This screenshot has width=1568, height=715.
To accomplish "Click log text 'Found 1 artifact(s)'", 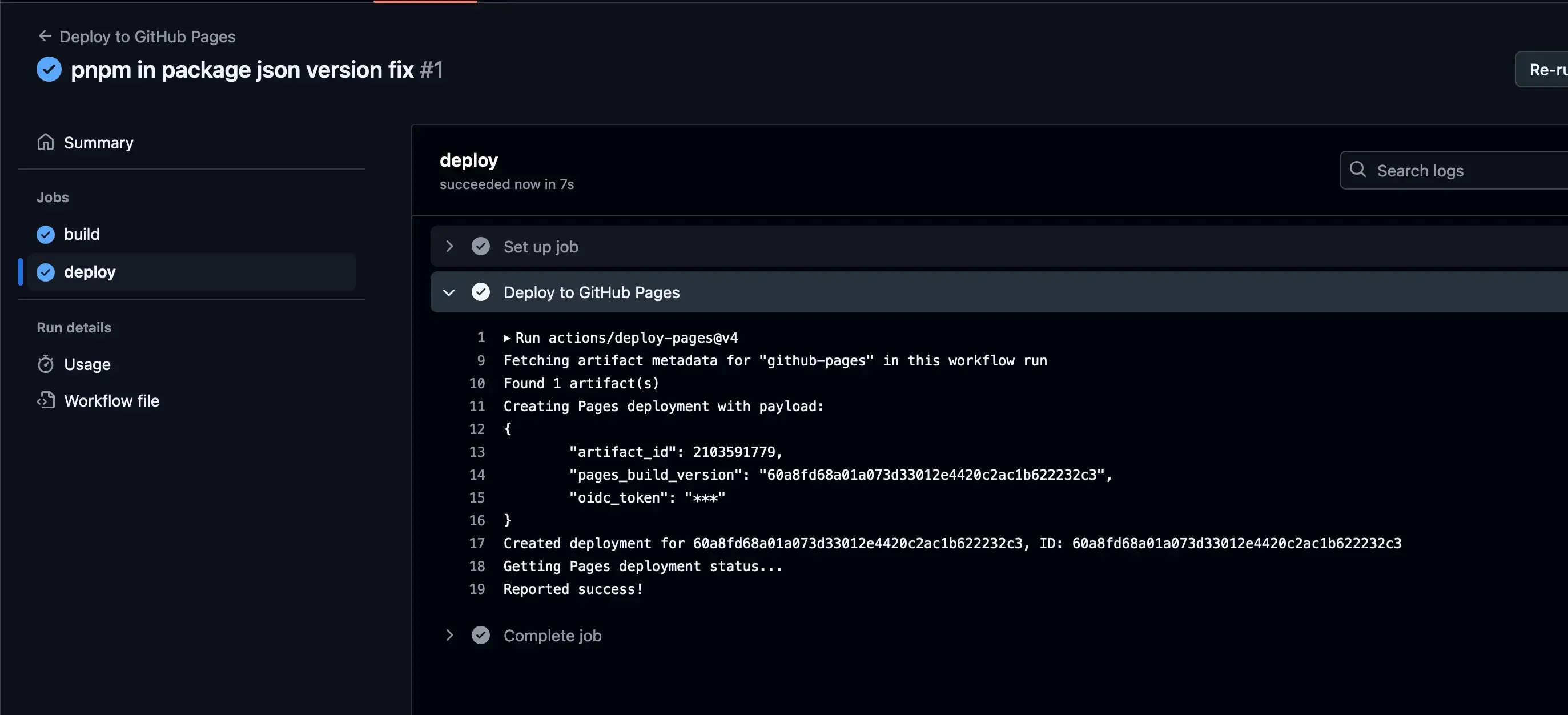I will click(581, 383).
